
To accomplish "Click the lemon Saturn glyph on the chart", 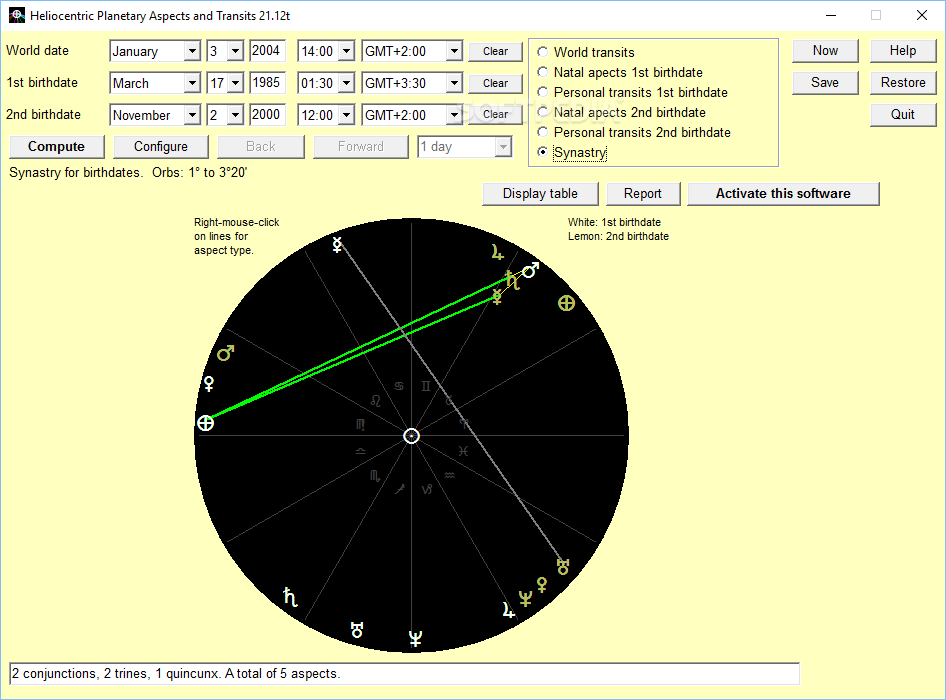I will 512,280.
